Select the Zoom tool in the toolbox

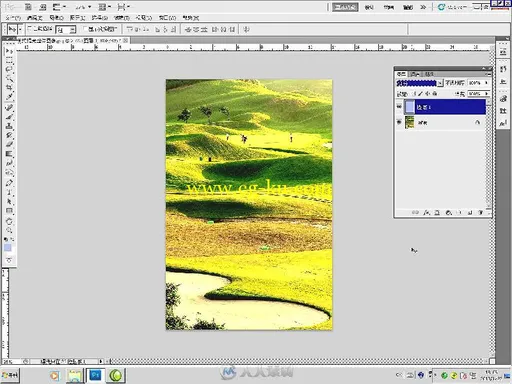[9, 230]
